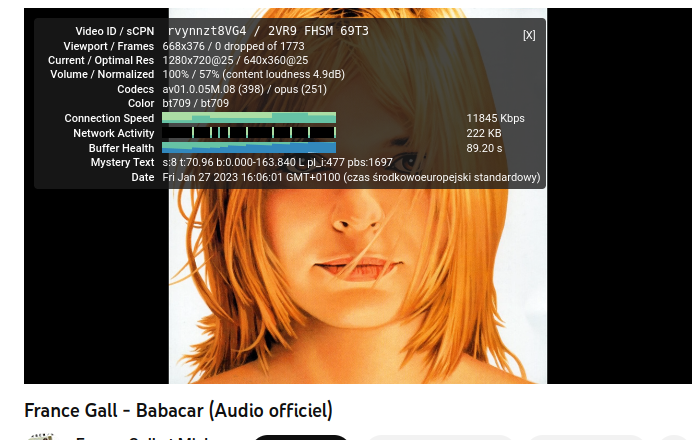Click the Date value in stats overlay
Screen dimensions: 694x440
pyautogui.click(x=351, y=178)
